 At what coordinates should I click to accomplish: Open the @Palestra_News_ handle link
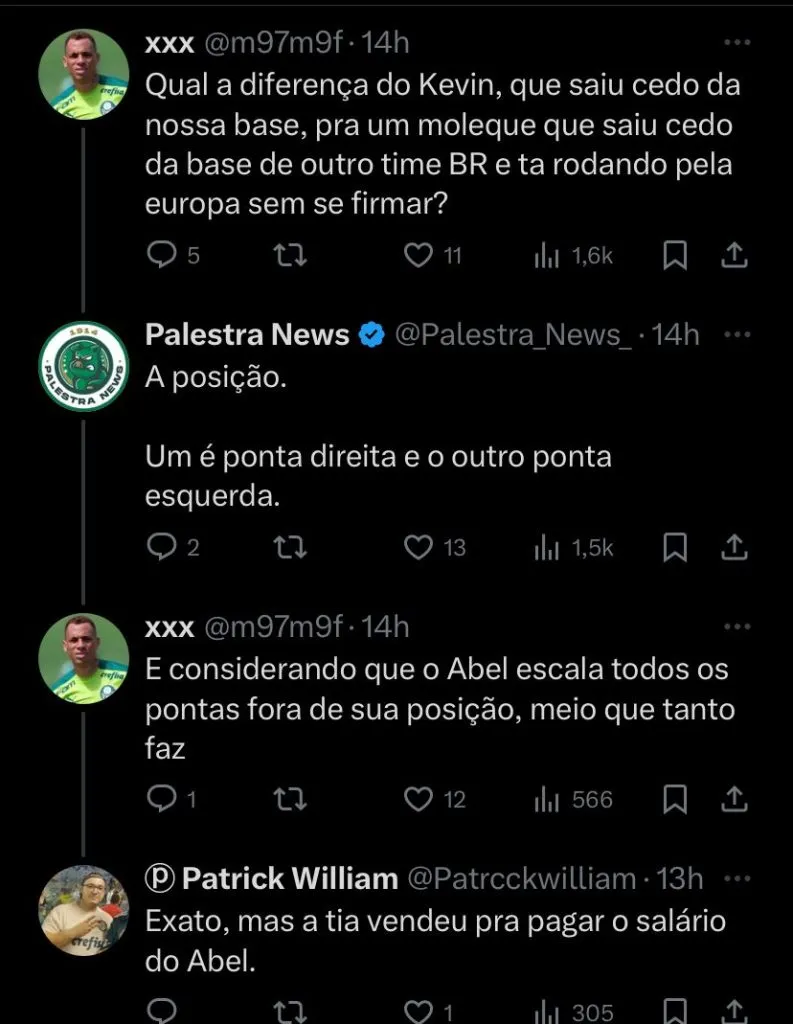point(513,335)
